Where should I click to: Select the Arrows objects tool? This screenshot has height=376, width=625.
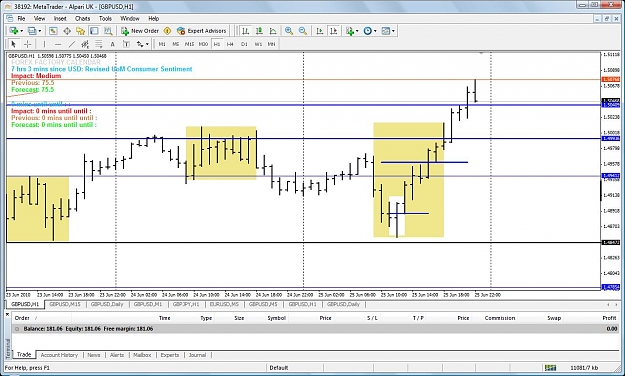point(140,44)
